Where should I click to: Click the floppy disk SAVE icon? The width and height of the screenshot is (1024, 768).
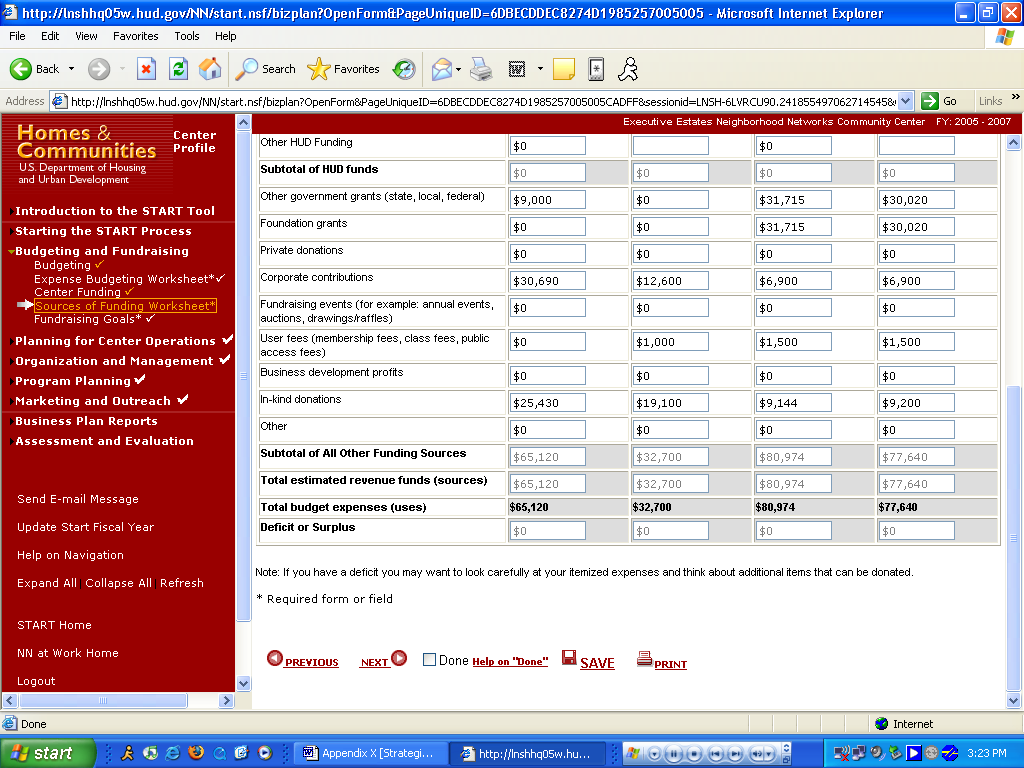569,658
